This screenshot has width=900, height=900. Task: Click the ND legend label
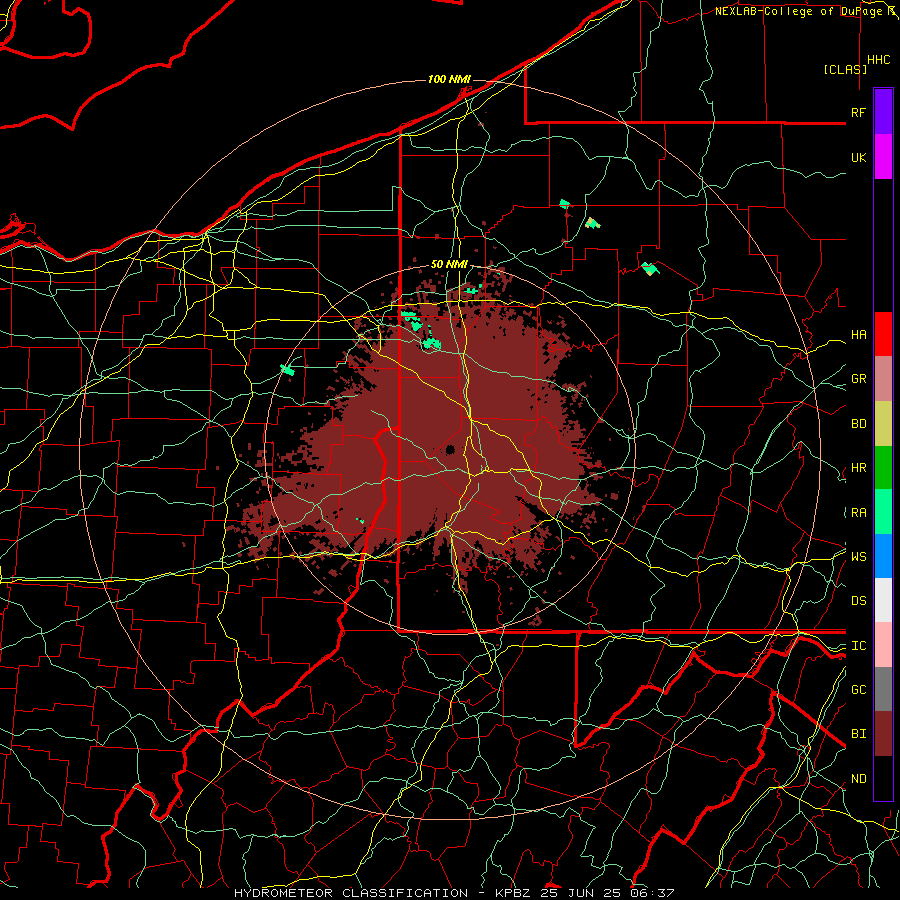coord(858,779)
